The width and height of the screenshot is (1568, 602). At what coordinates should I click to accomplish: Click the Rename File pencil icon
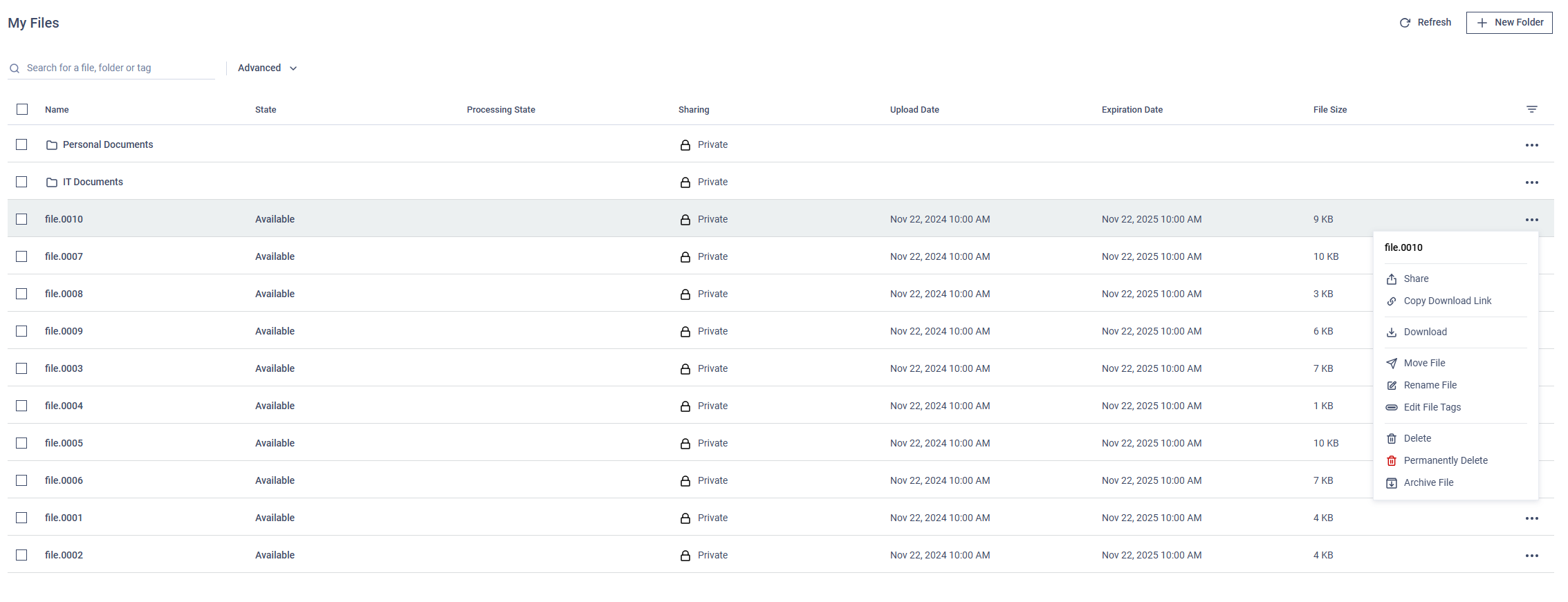click(x=1392, y=386)
